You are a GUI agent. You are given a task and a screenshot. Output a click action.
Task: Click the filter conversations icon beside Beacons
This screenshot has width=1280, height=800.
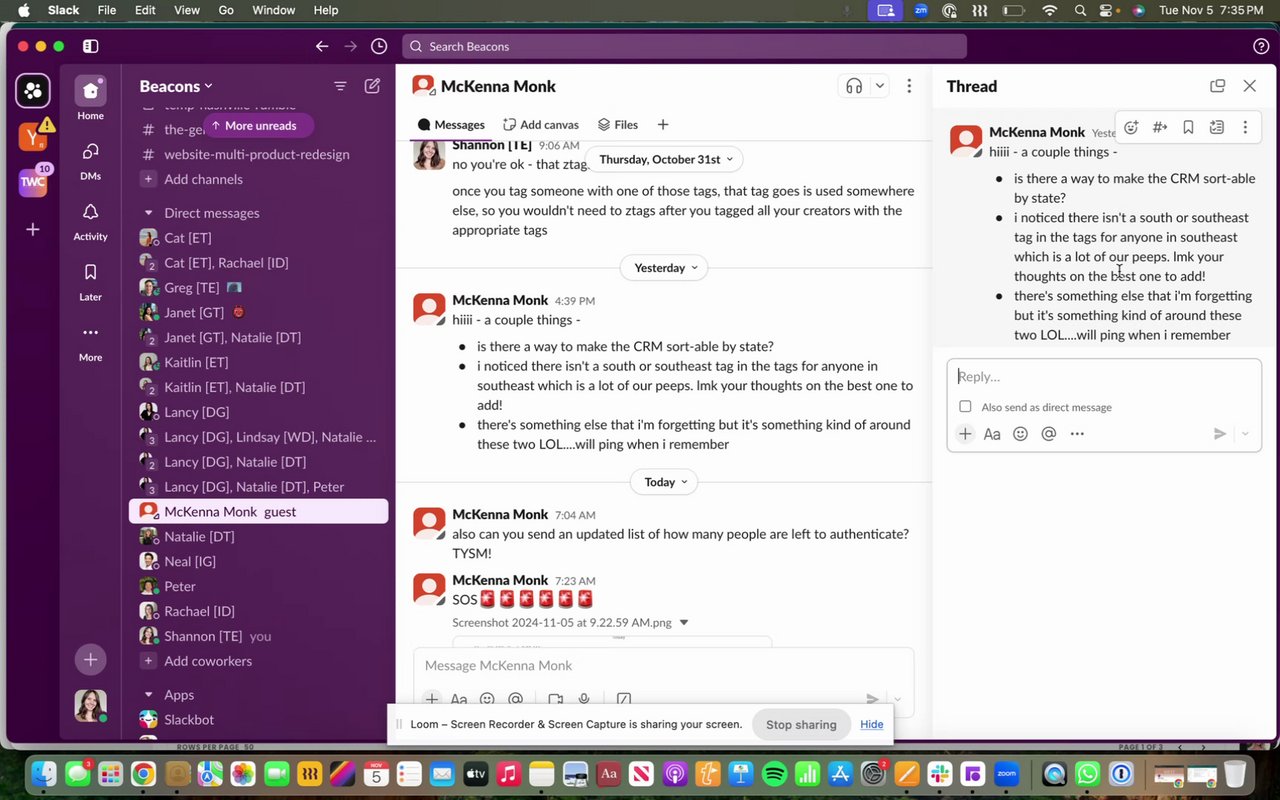[340, 86]
